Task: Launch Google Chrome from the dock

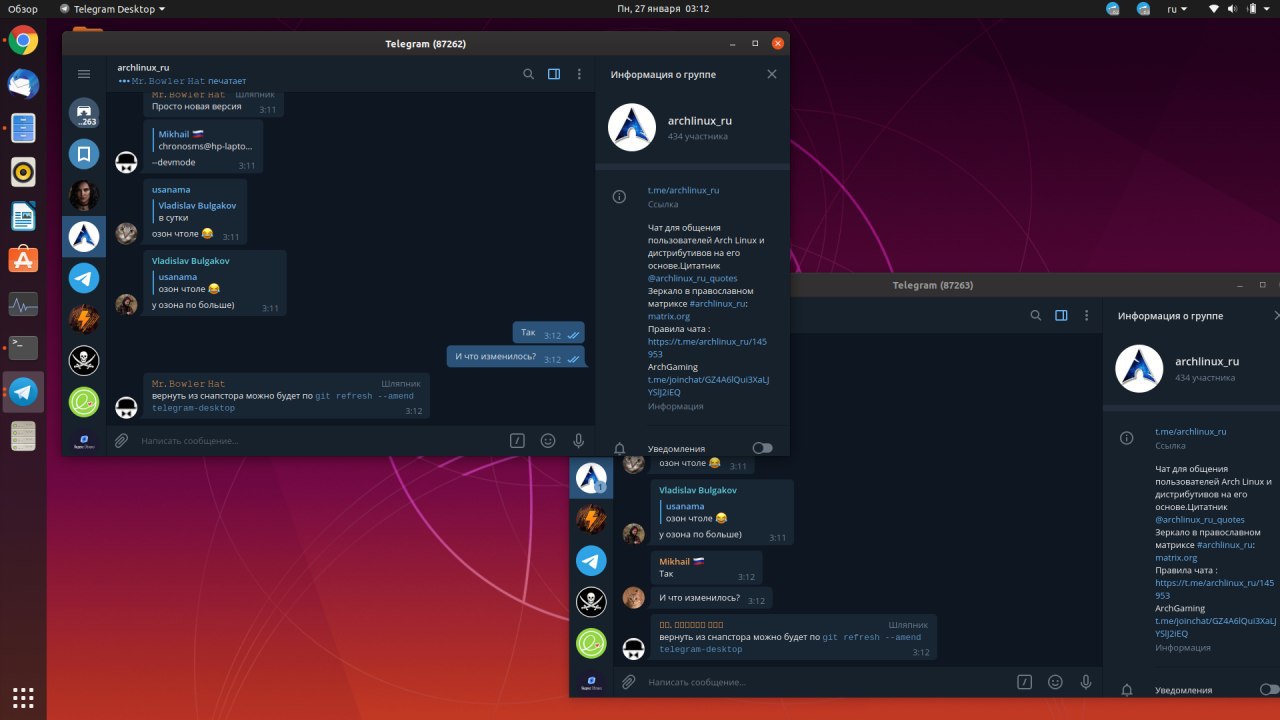Action: pos(23,41)
